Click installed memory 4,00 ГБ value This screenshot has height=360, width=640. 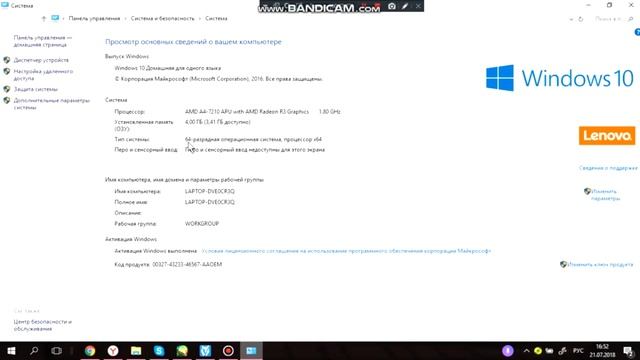tap(218, 122)
